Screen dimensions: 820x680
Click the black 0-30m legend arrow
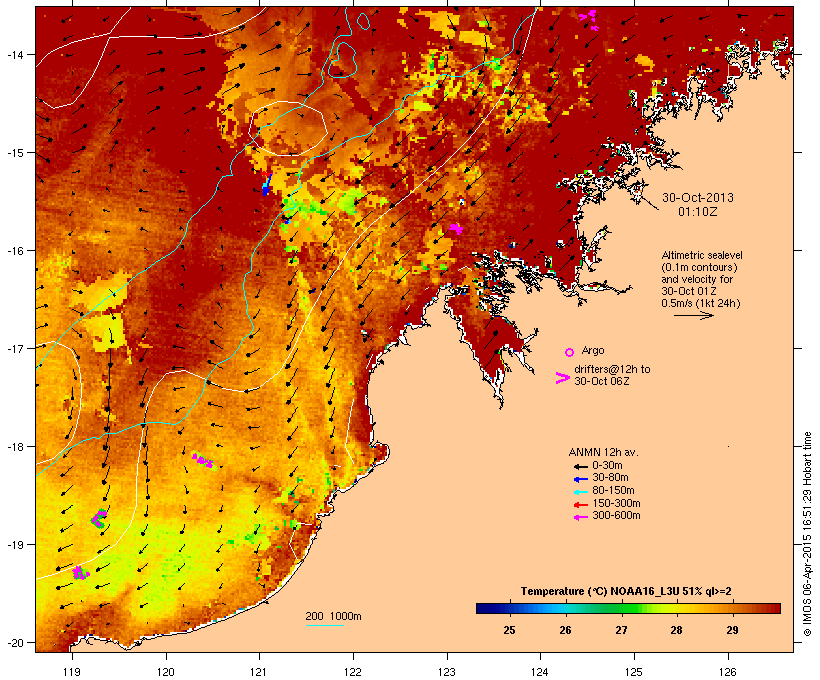pyautogui.click(x=580, y=466)
